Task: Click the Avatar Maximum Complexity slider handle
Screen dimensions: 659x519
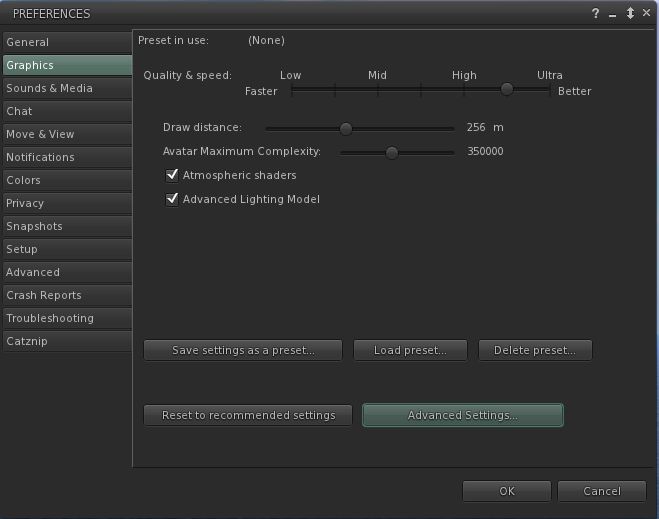Action: [x=392, y=152]
